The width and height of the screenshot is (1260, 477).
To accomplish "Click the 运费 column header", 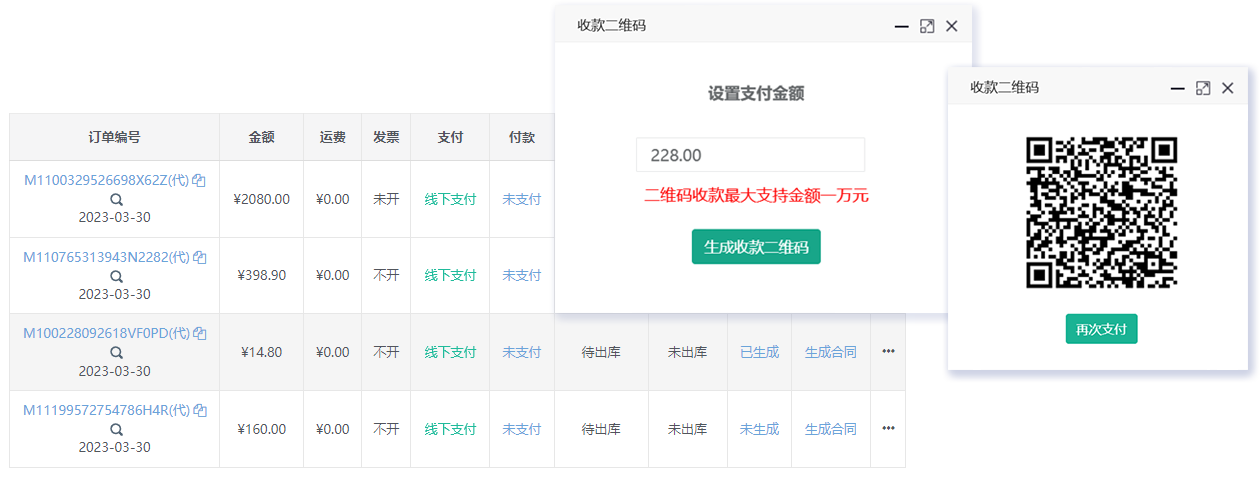I will [x=332, y=137].
